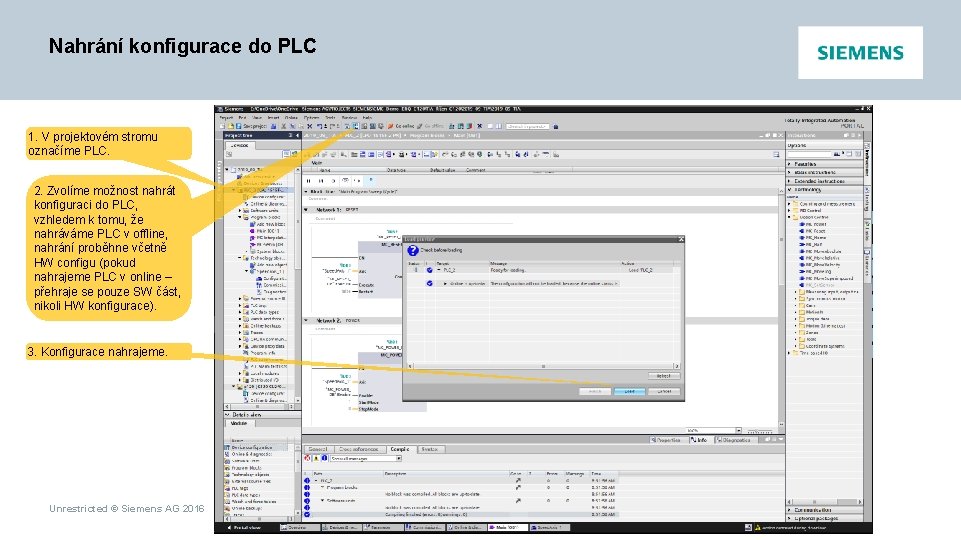Collapse the PLC_2 row in Load preview
The height and width of the screenshot is (540, 961).
pyautogui.click(x=439, y=270)
